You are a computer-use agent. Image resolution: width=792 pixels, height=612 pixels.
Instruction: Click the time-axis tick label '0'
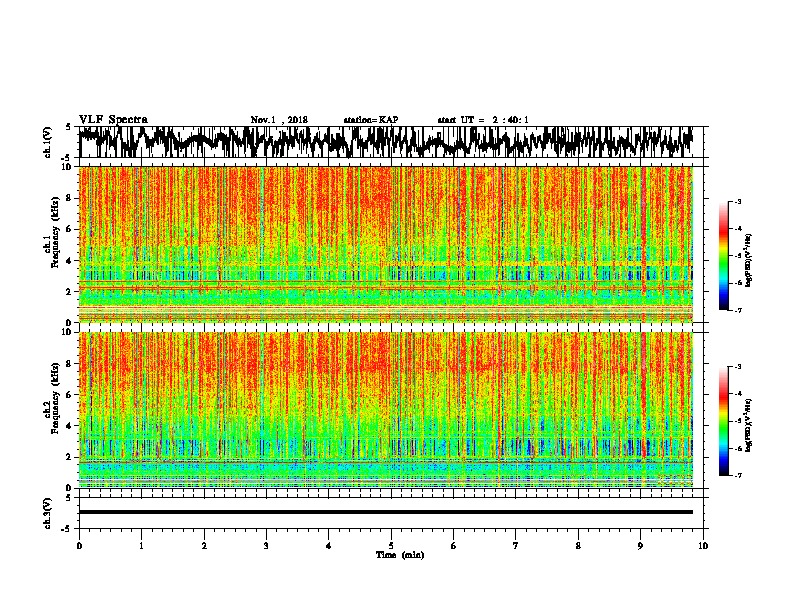[79, 546]
